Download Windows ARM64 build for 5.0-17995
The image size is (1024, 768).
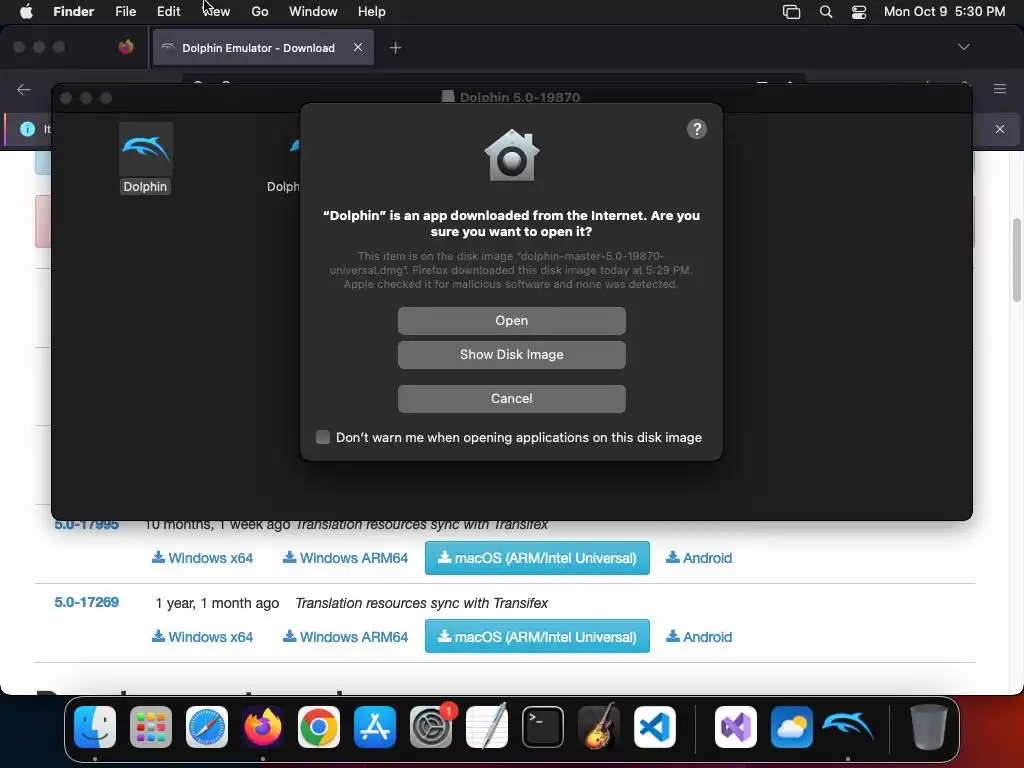[x=345, y=558]
